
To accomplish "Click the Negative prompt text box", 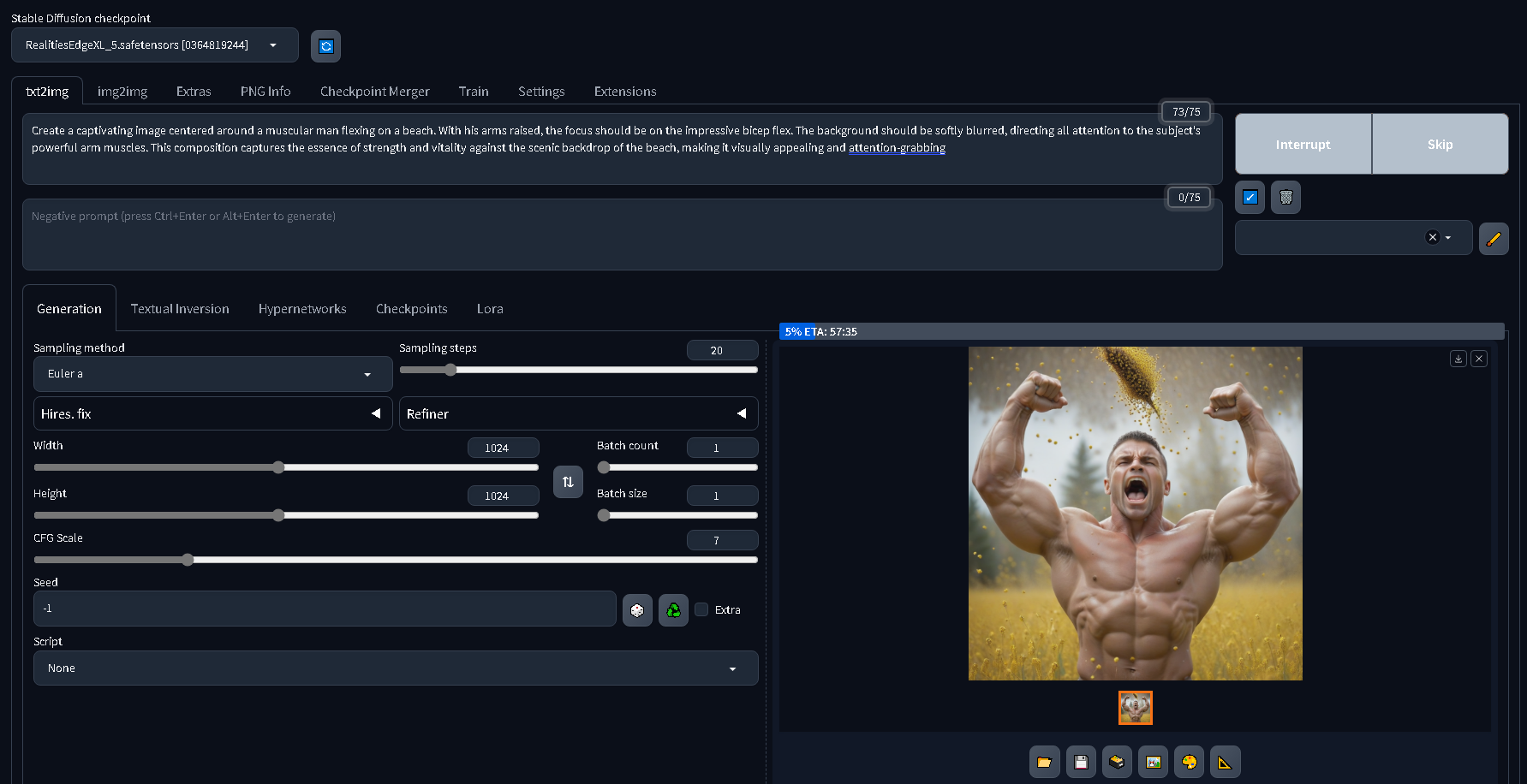I will (x=623, y=235).
